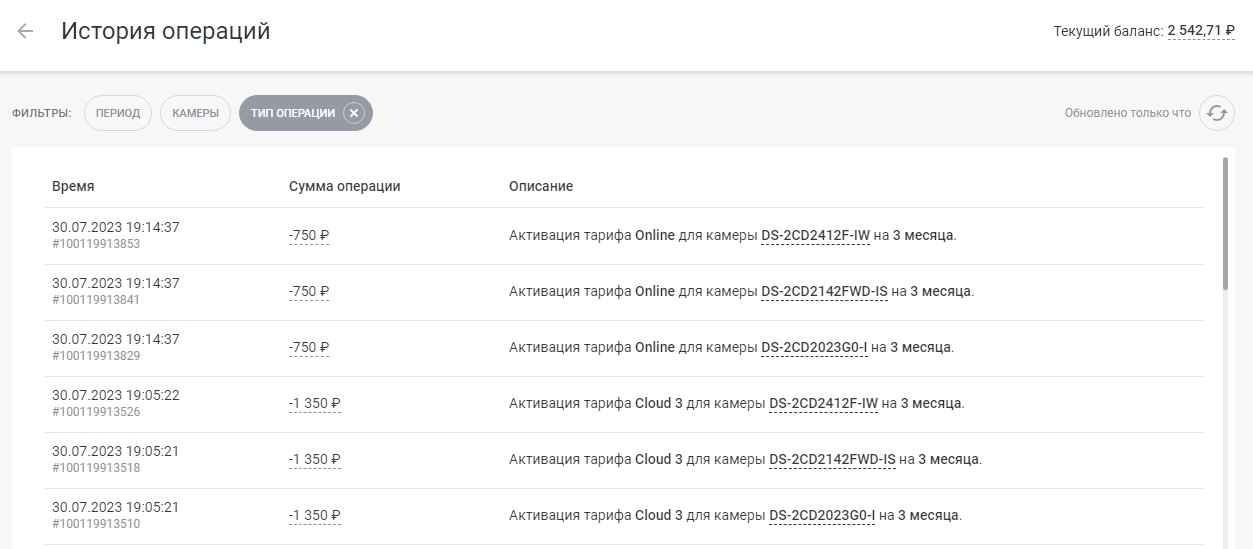The width and height of the screenshot is (1253, 549).
Task: Open camera DS-2CD2142FWD-IS link in Online row
Action: coord(824,292)
